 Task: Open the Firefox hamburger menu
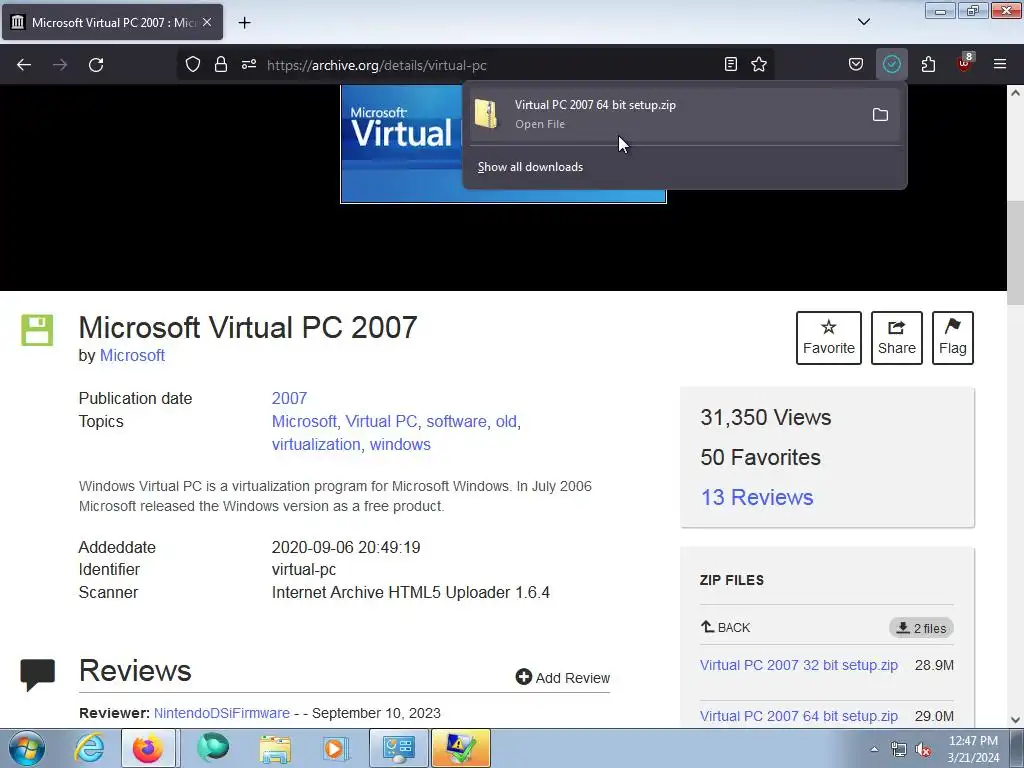tap(1000, 64)
